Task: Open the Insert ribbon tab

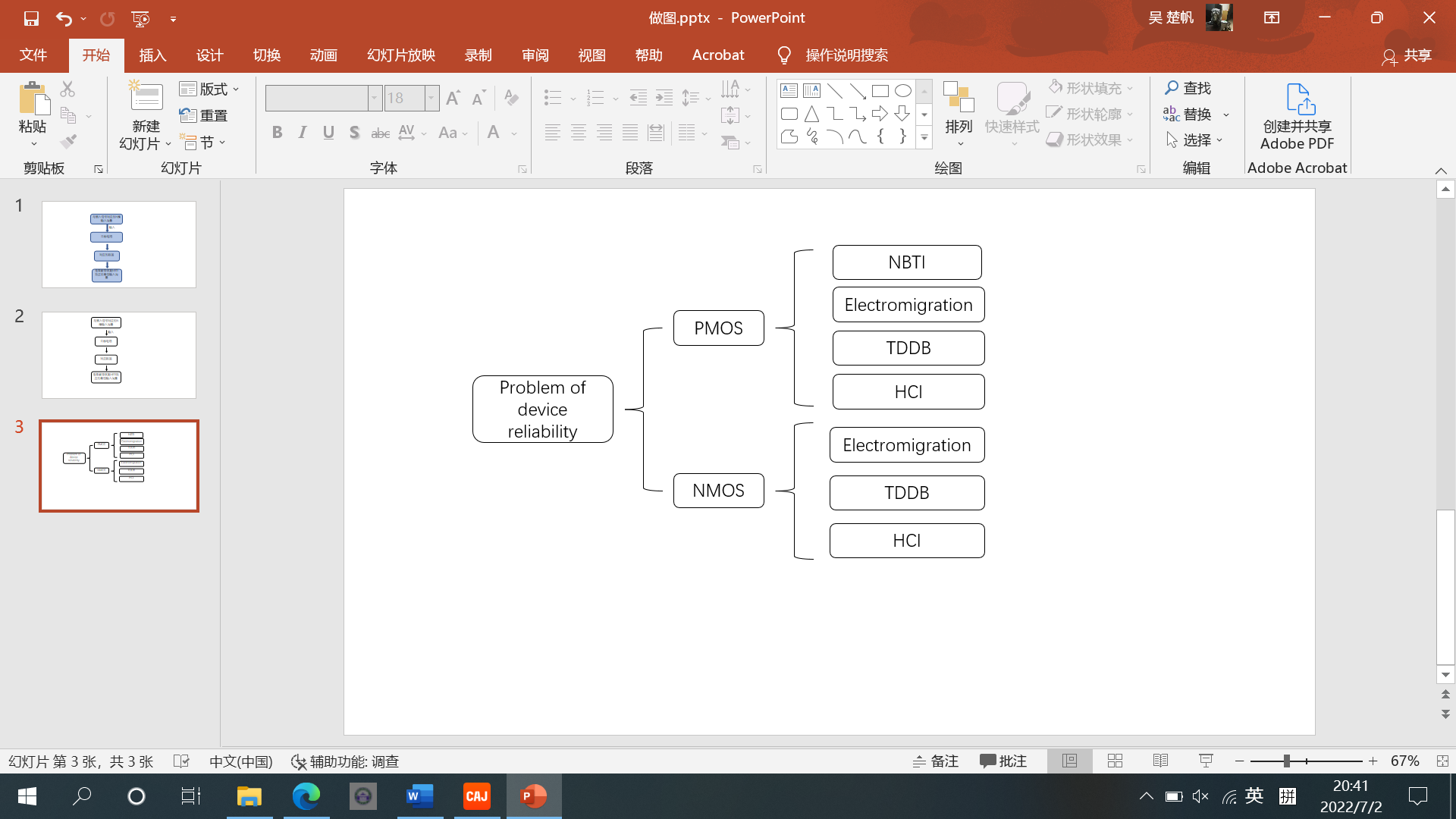Action: tap(152, 55)
